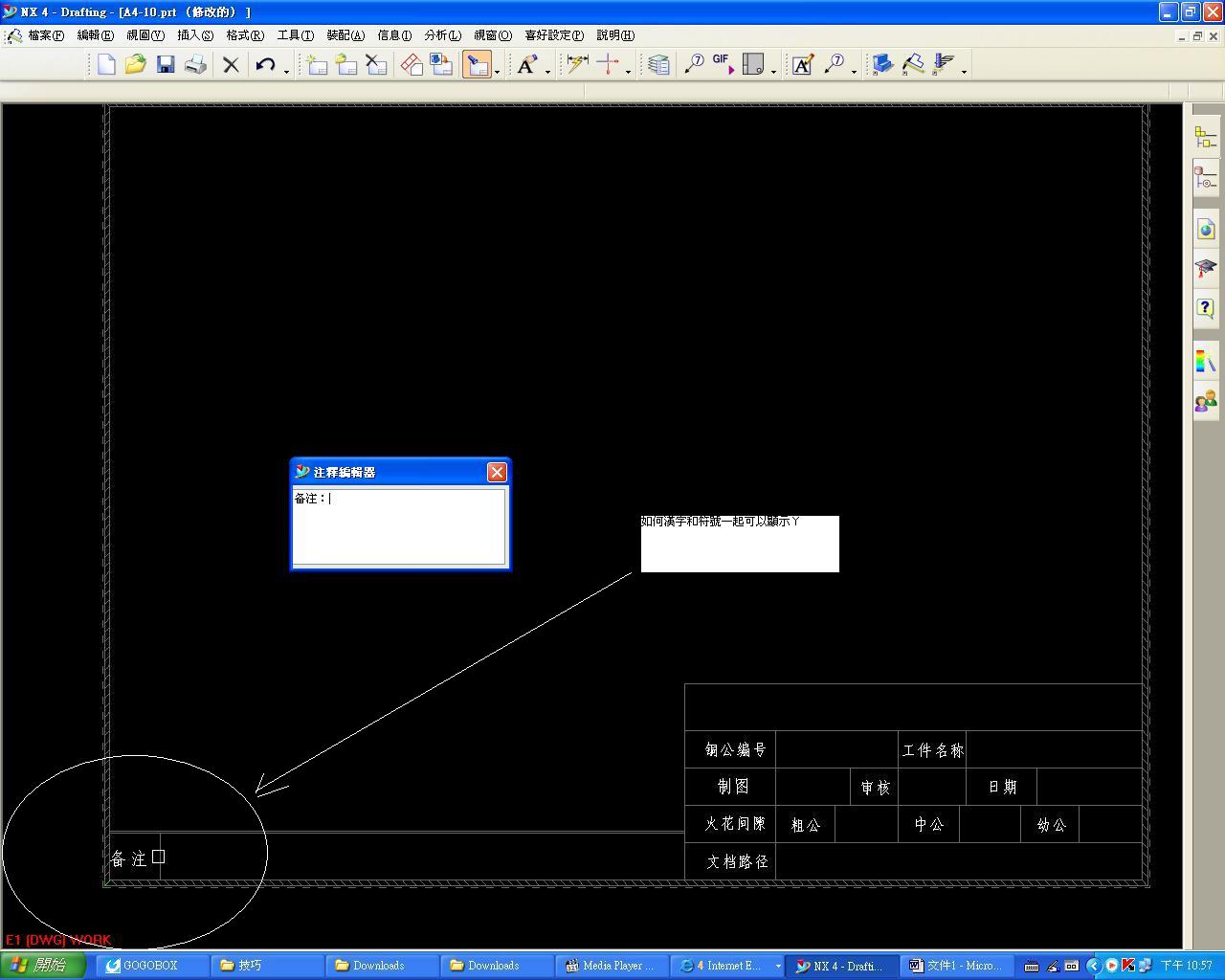1225x980 pixels.
Task: Open the 插入(S) menu
Action: [195, 35]
